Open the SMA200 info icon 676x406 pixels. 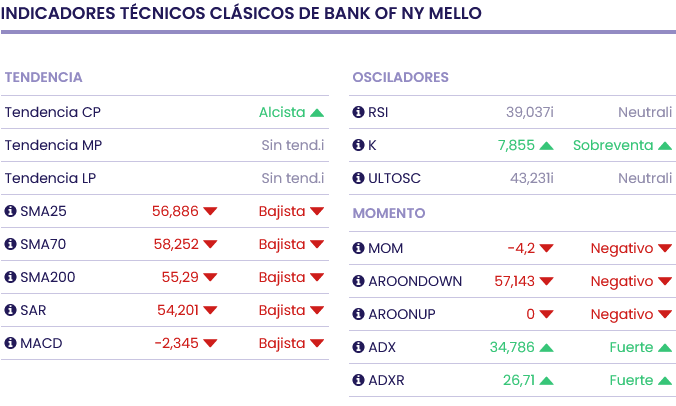pos(11,277)
